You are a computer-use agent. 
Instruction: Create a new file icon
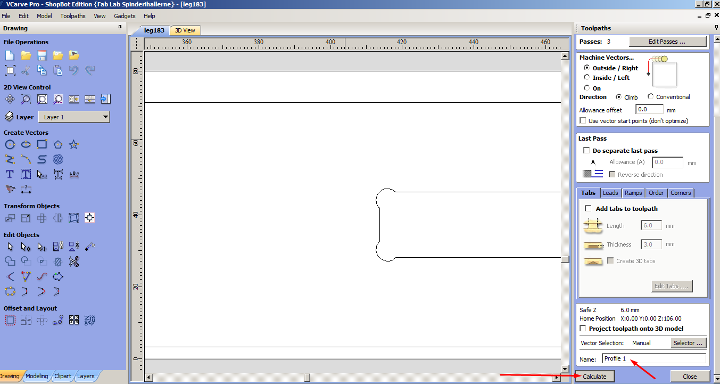click(10, 56)
